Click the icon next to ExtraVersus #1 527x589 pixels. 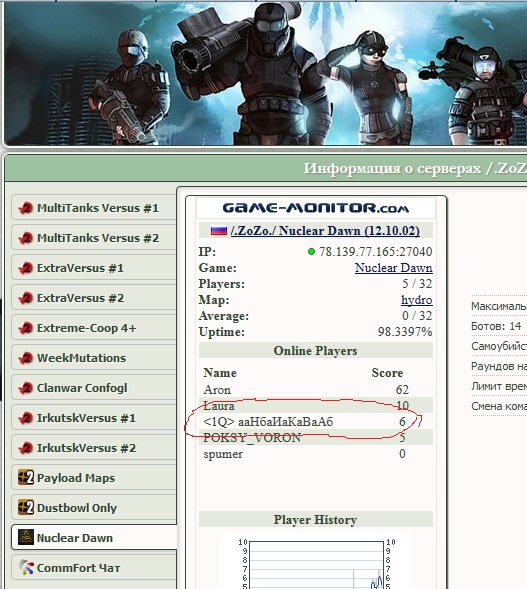26,268
